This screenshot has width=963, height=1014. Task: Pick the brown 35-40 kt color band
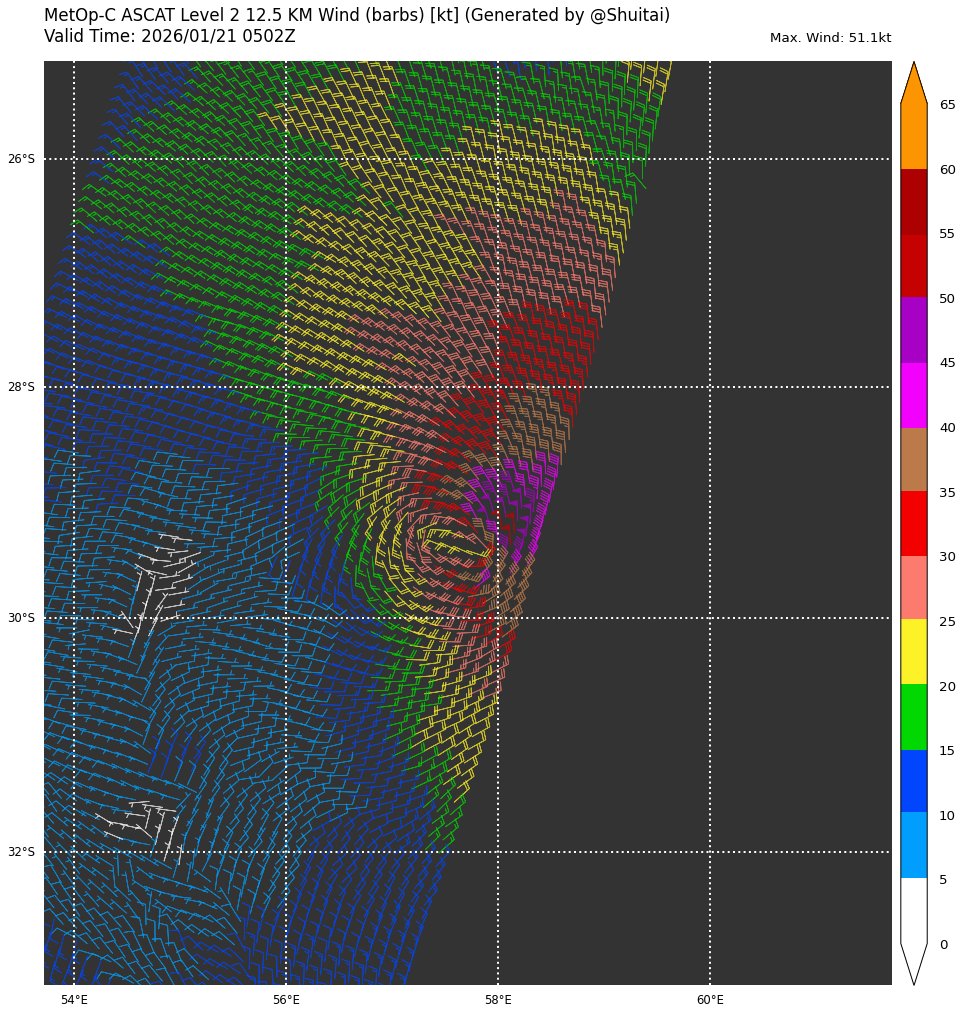[x=913, y=459]
